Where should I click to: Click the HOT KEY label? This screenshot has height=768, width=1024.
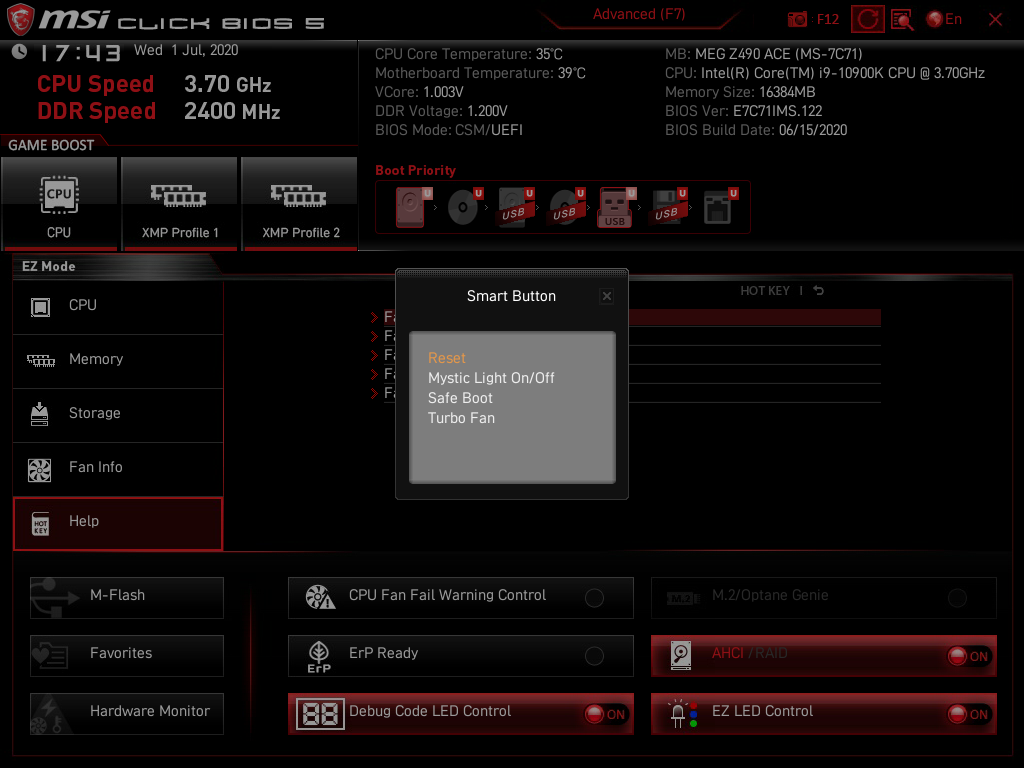tap(765, 291)
